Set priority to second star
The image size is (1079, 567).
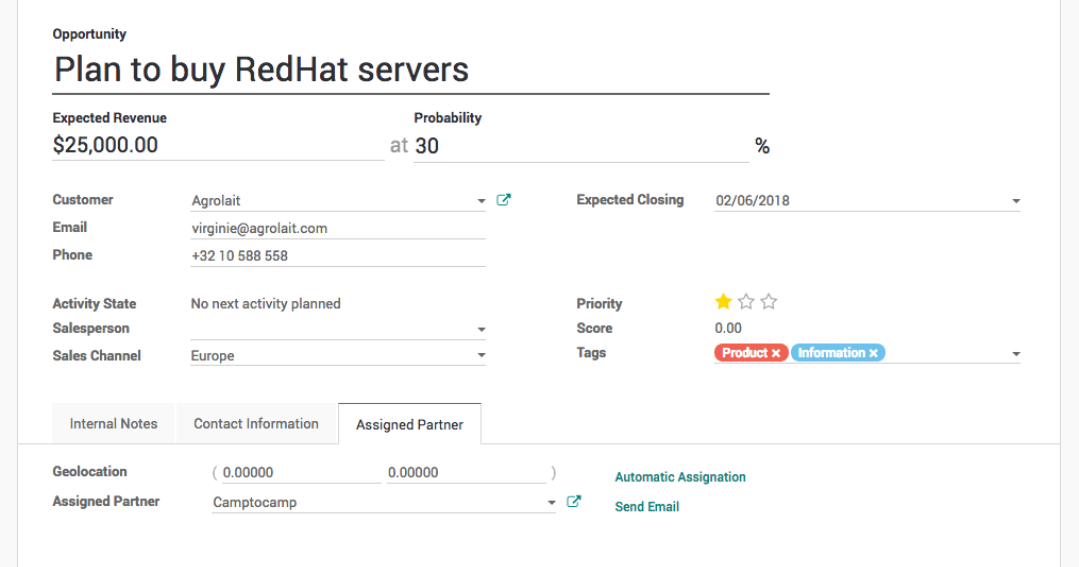746,302
